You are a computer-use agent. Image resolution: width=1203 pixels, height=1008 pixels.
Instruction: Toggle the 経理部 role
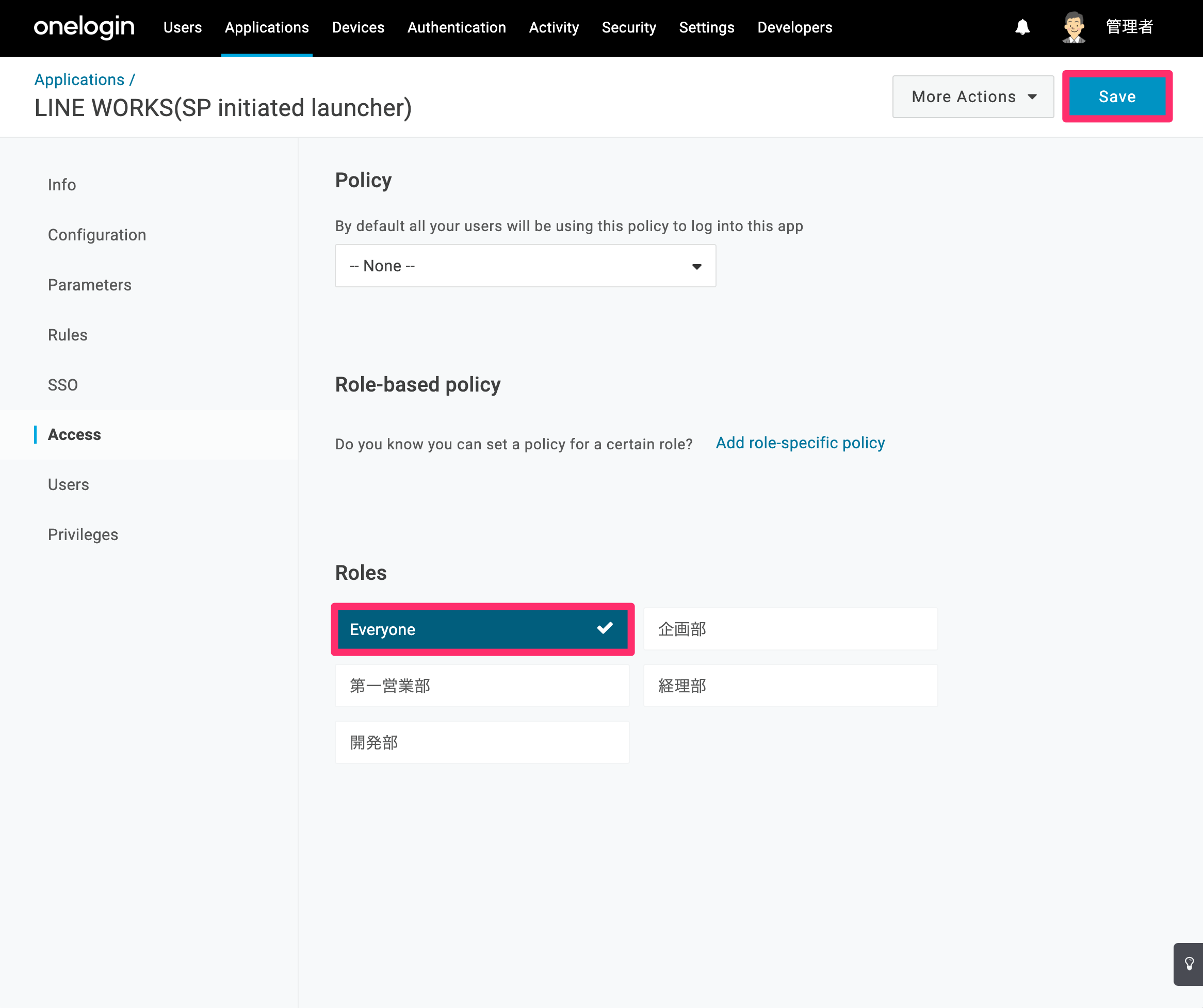(790, 686)
